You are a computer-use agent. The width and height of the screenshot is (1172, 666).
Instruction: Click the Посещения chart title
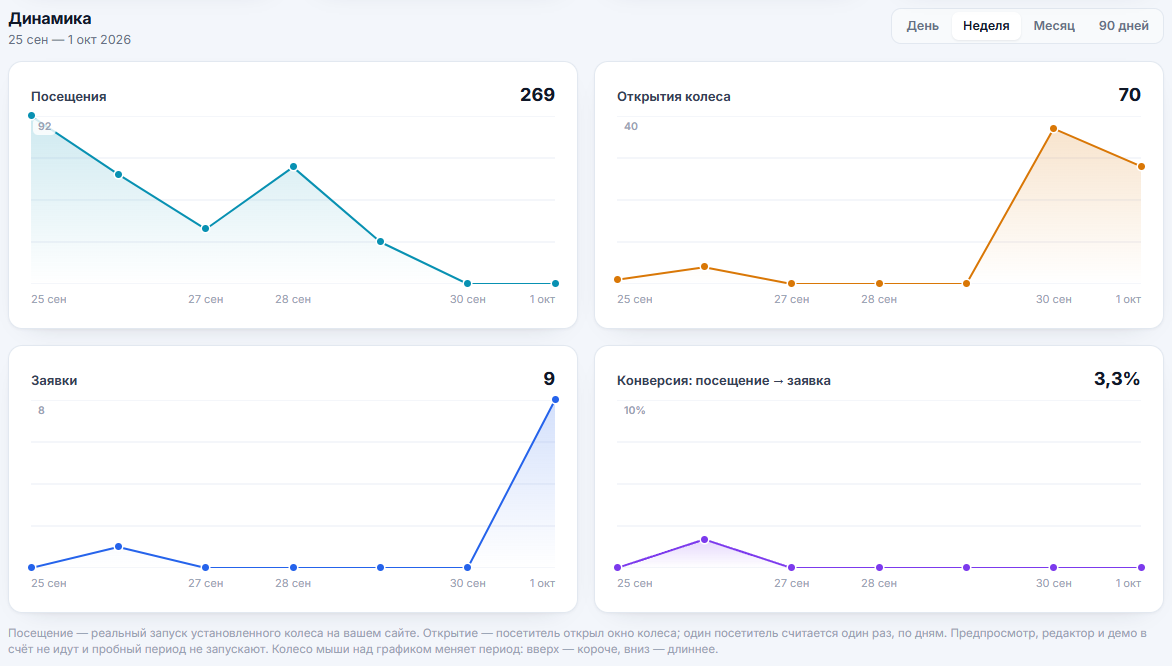point(69,96)
